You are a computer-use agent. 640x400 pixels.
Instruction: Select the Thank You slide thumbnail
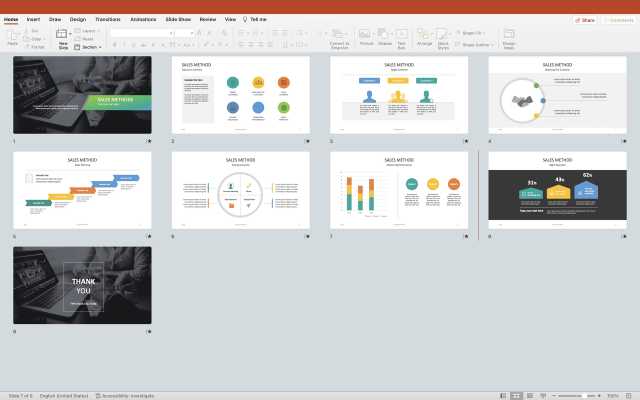coord(82,285)
